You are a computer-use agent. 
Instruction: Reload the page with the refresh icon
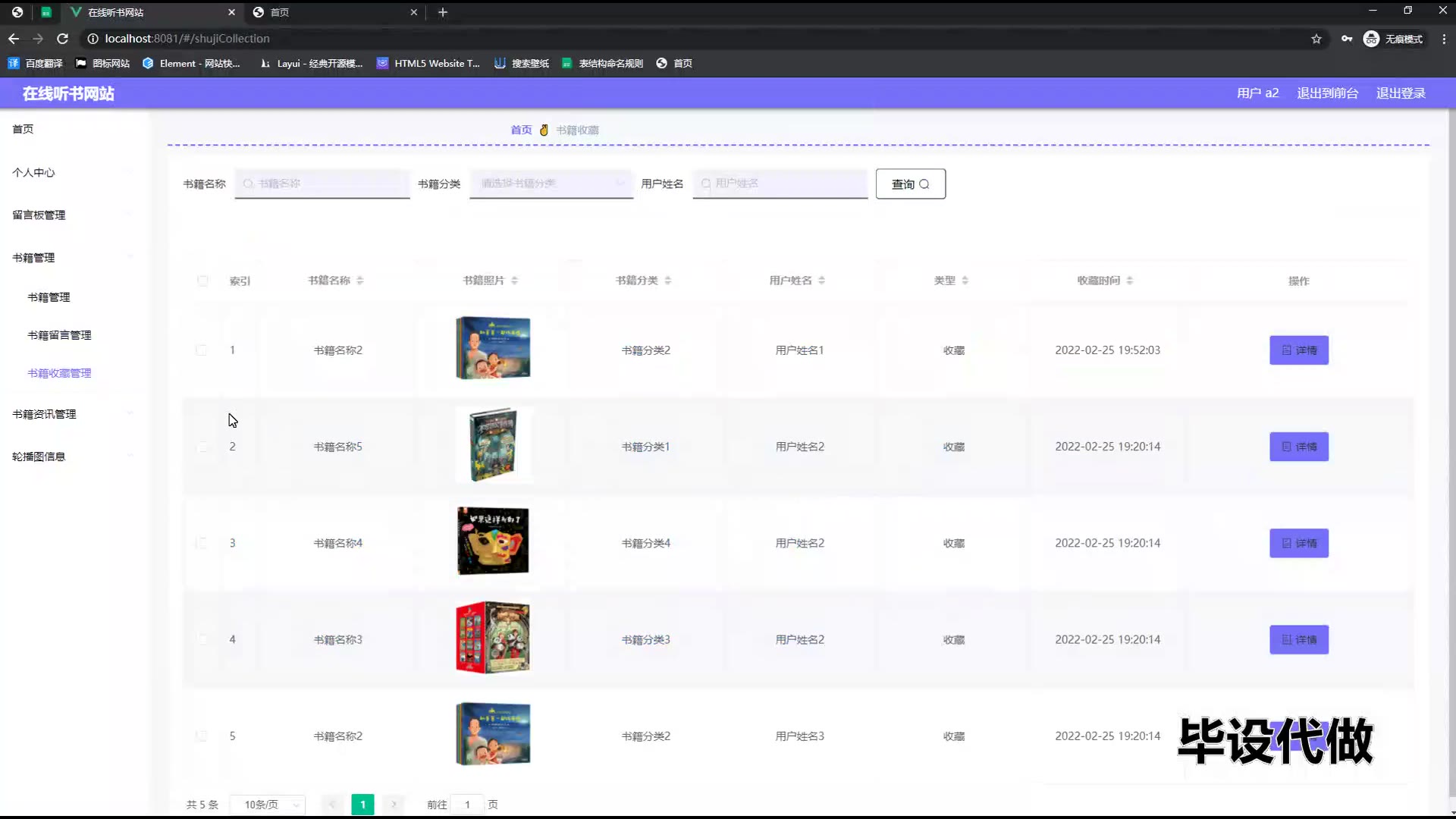63,39
